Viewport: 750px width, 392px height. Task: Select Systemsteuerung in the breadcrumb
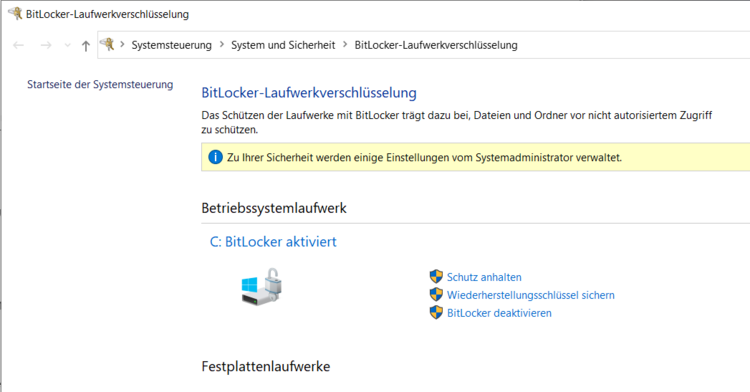pyautogui.click(x=171, y=45)
